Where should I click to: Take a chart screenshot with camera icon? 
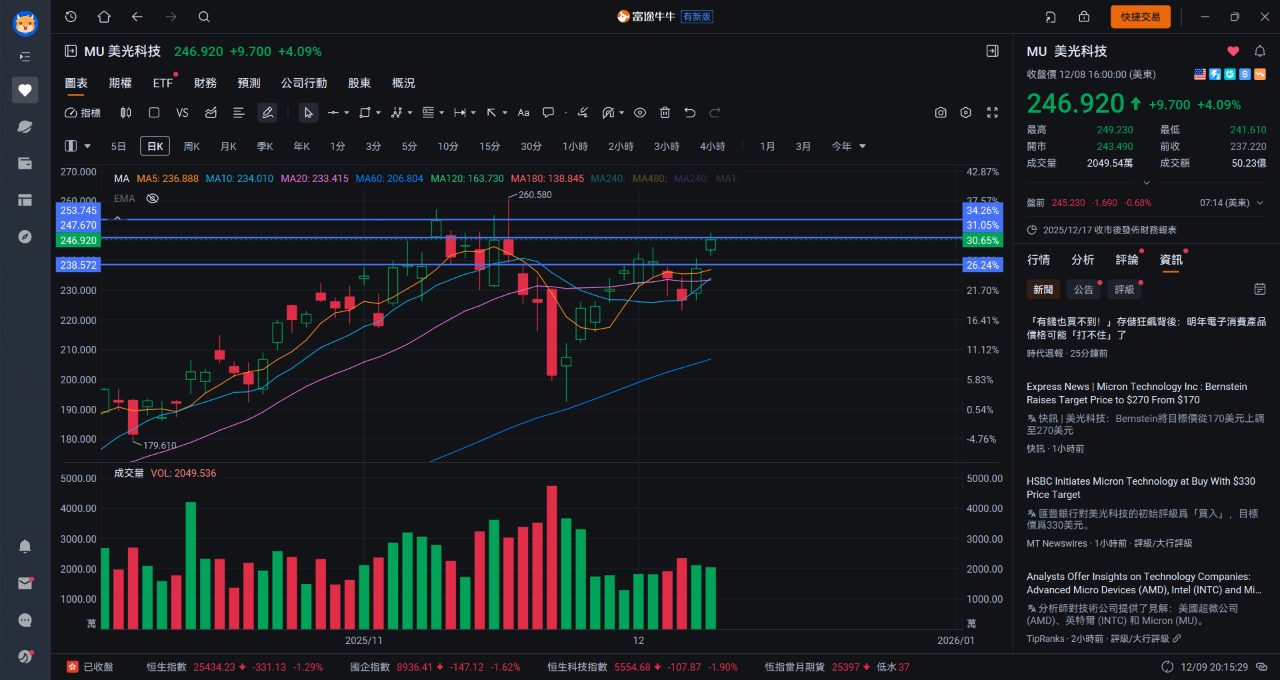click(x=940, y=113)
